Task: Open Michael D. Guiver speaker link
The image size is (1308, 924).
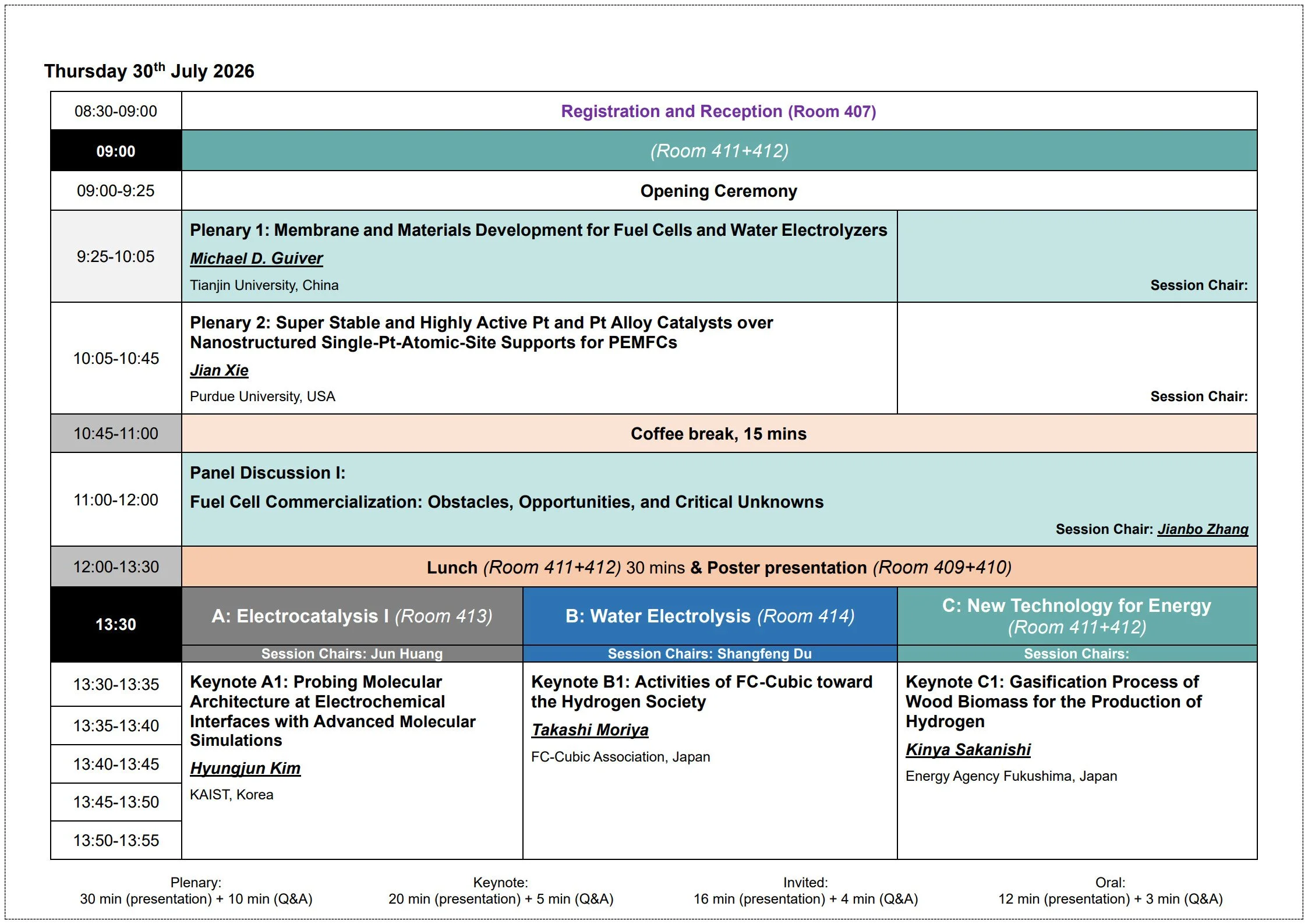Action: [x=256, y=258]
